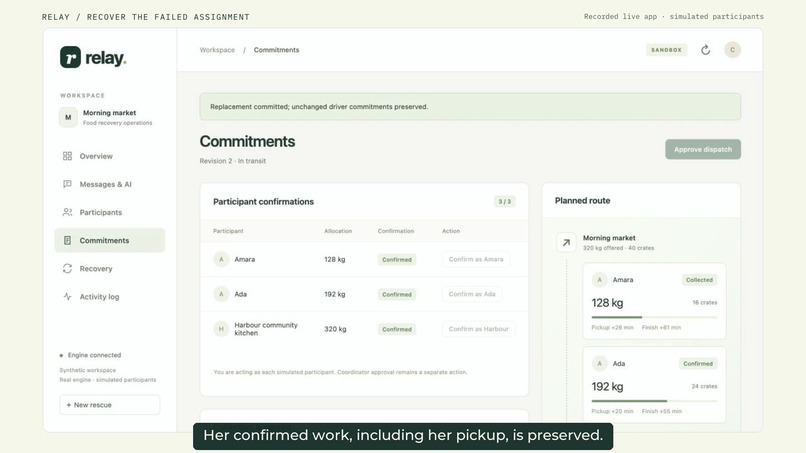Image resolution: width=806 pixels, height=453 pixels.
Task: Click the reset refresh icon in header
Action: [706, 50]
